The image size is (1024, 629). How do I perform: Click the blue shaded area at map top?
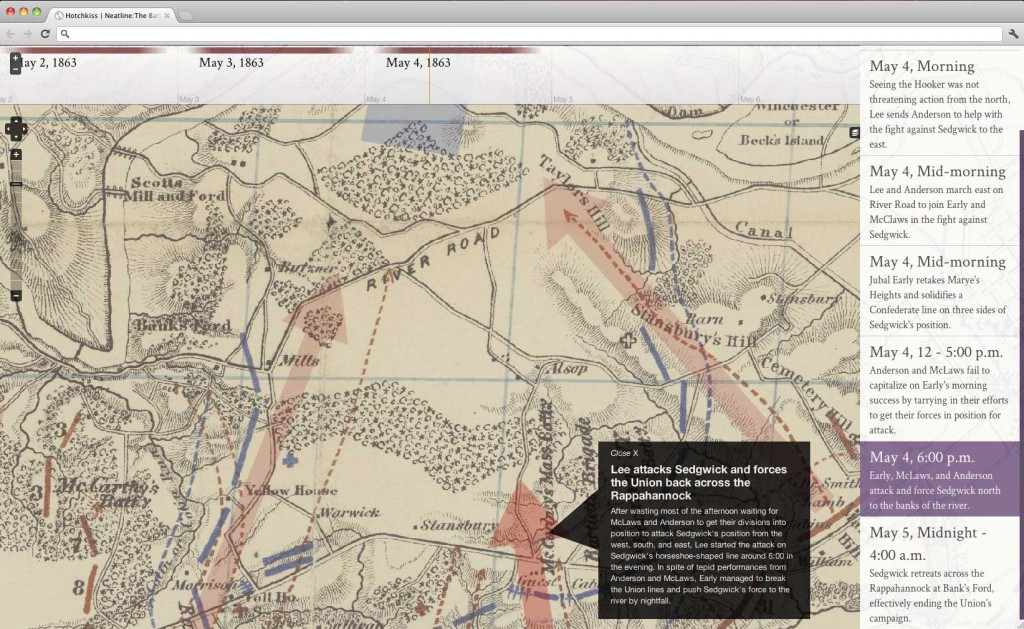point(414,127)
